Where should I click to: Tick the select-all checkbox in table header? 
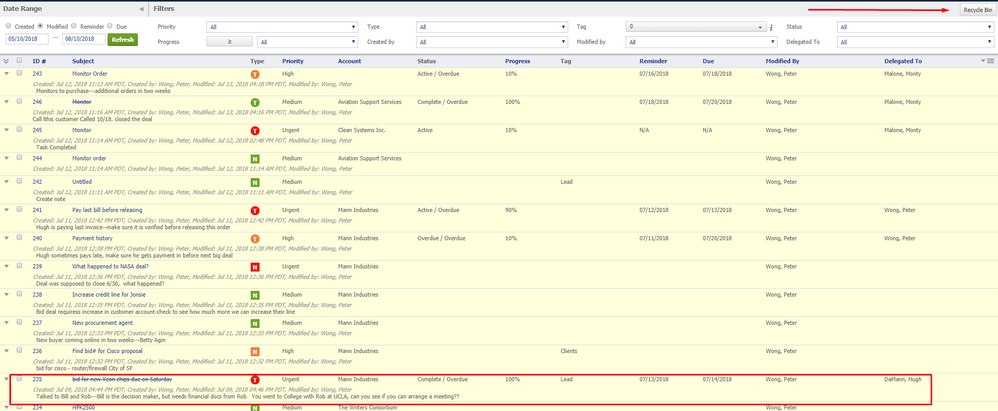tap(19, 61)
